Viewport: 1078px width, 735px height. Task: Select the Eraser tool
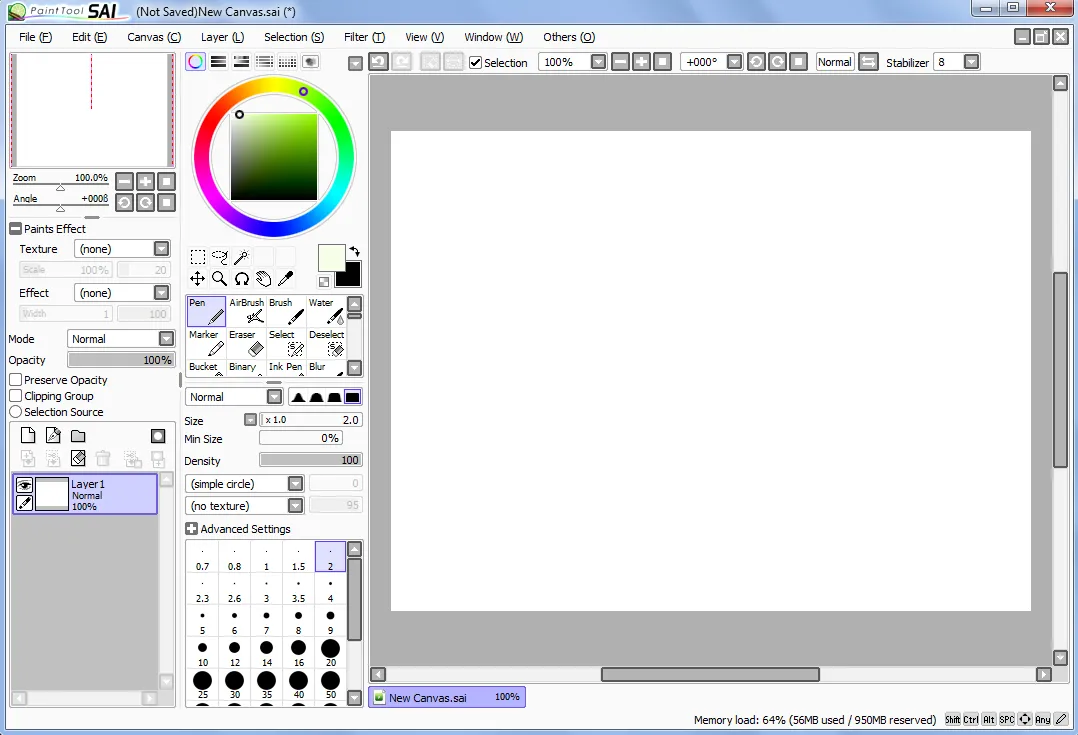coord(246,343)
